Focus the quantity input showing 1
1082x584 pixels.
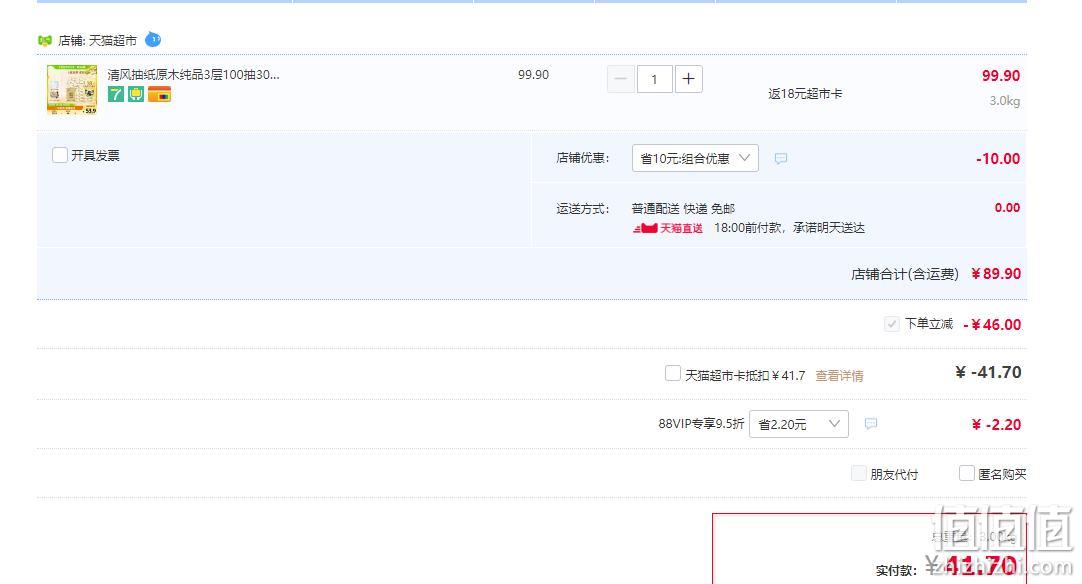654,79
